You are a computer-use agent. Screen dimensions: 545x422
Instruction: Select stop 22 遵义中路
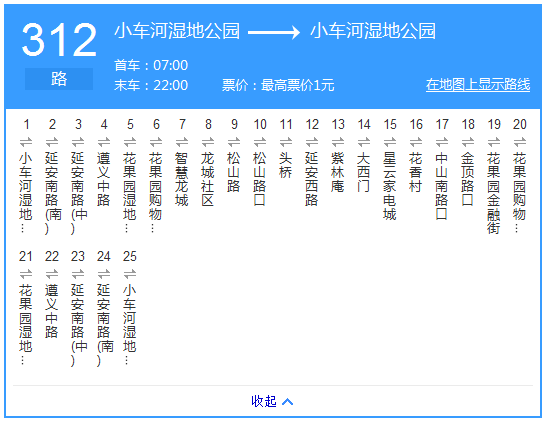pyautogui.click(x=52, y=311)
